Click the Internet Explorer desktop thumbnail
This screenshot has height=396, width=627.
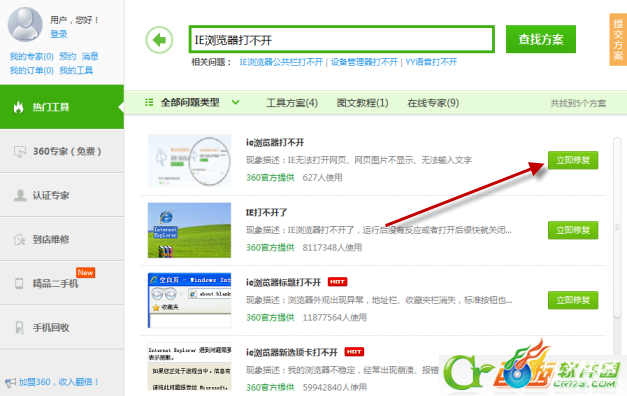point(190,230)
